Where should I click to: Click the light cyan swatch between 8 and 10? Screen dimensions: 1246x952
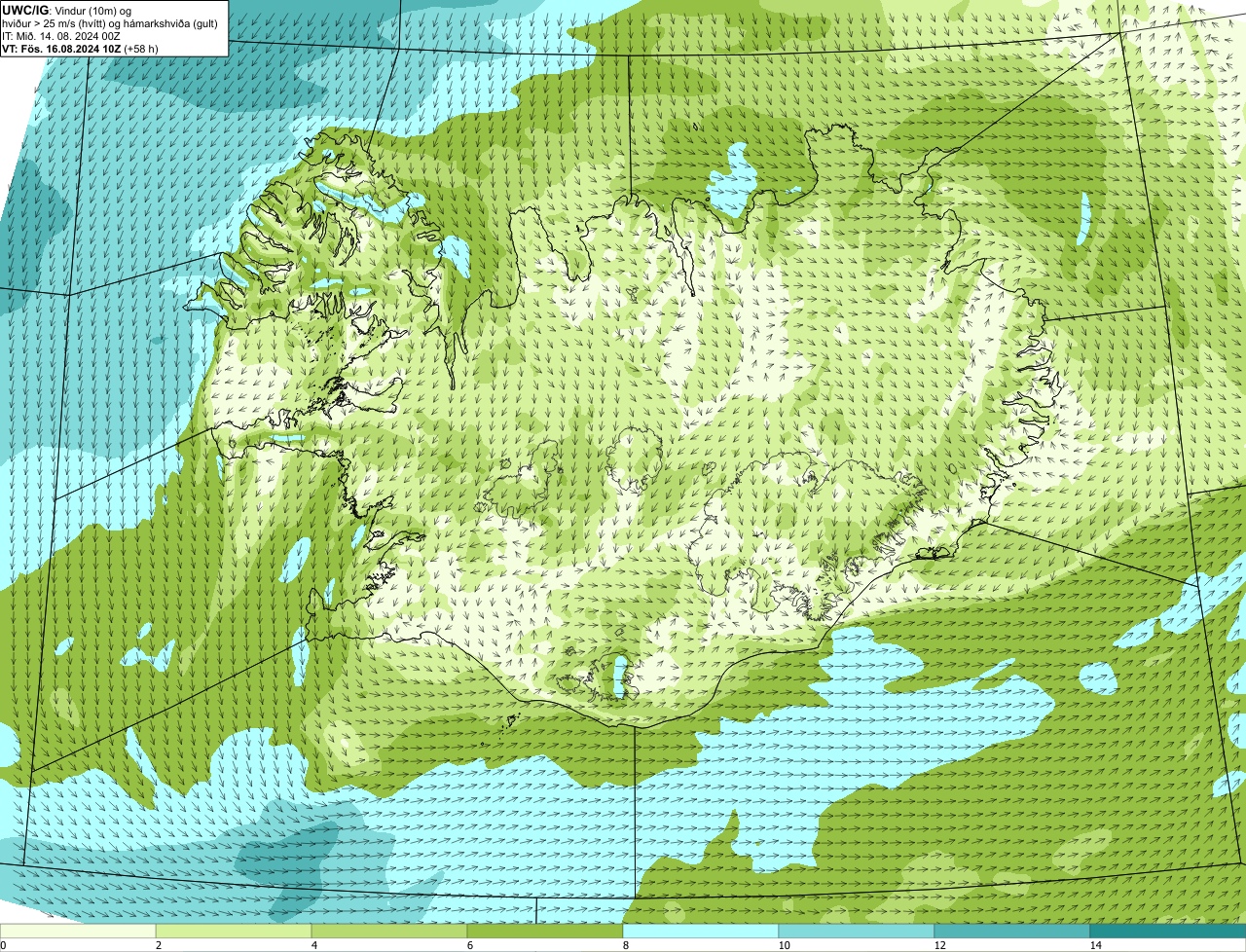coord(701,931)
